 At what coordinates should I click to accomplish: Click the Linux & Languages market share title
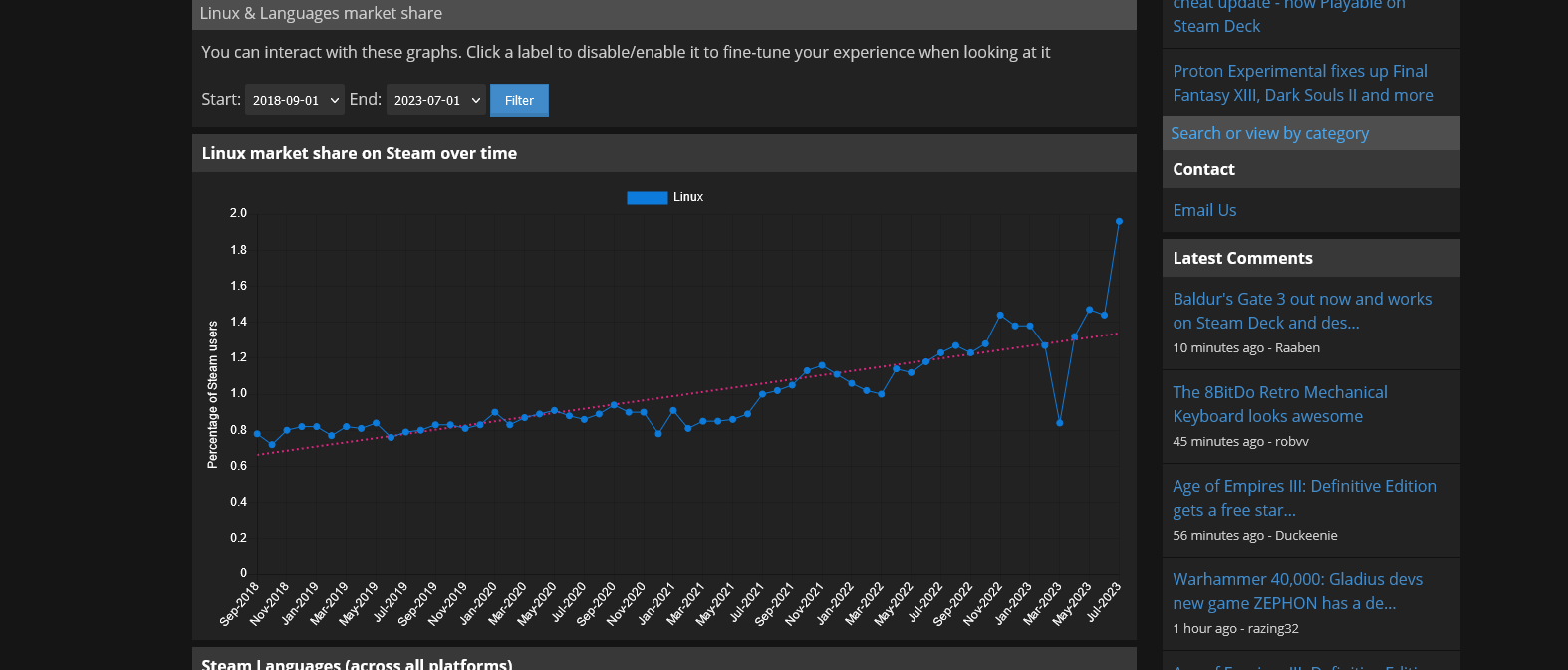click(321, 13)
